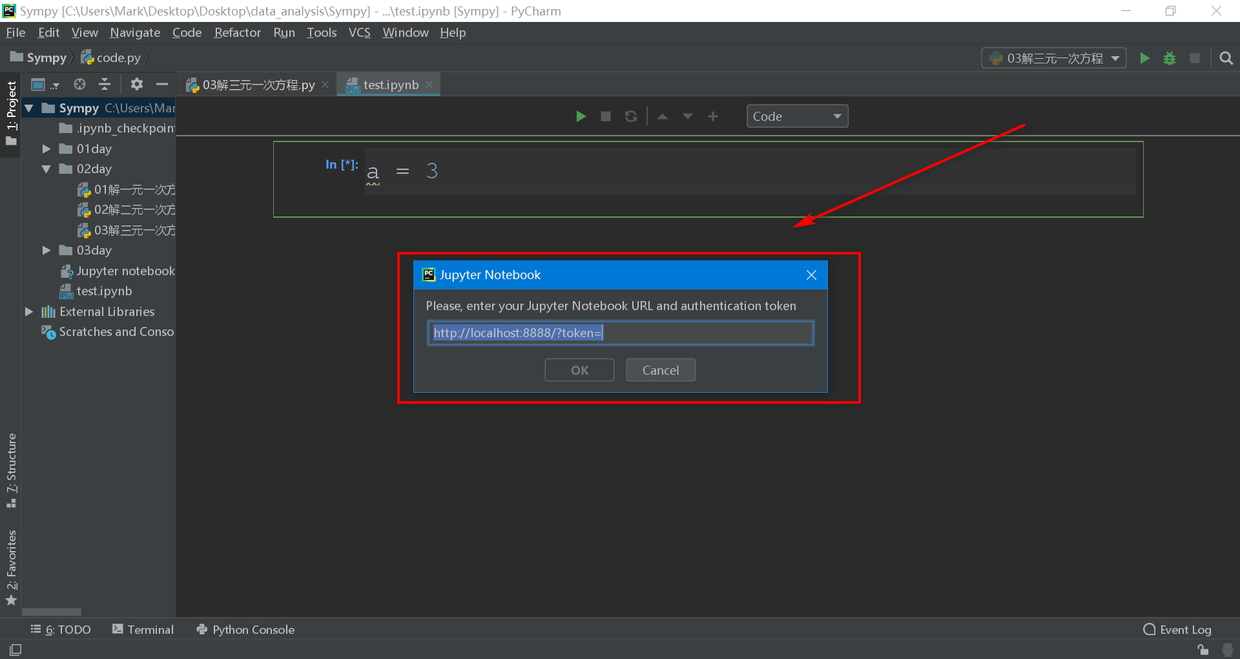
Task: Open Search Everywhere magnifier icon
Action: 1226,58
